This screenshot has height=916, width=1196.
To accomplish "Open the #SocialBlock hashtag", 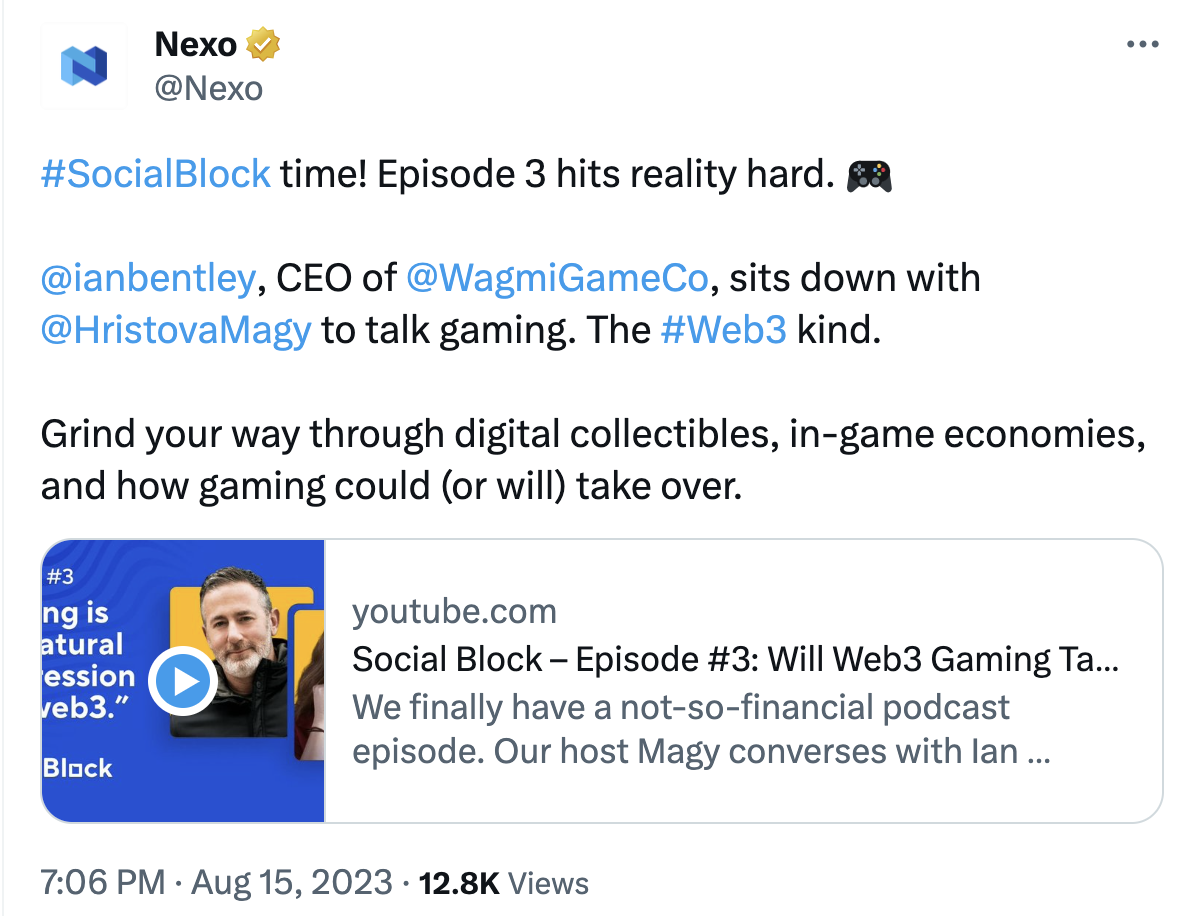I will (155, 174).
